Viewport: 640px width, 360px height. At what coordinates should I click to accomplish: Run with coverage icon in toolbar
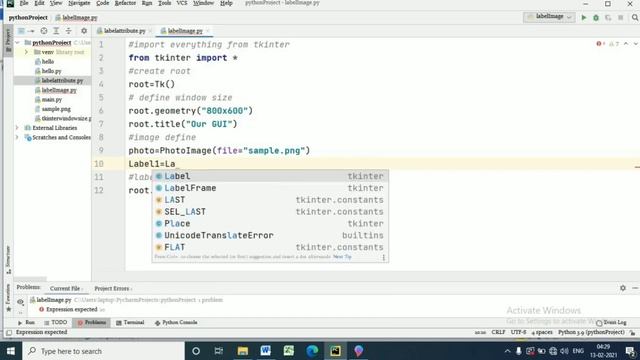pyautogui.click(x=608, y=18)
